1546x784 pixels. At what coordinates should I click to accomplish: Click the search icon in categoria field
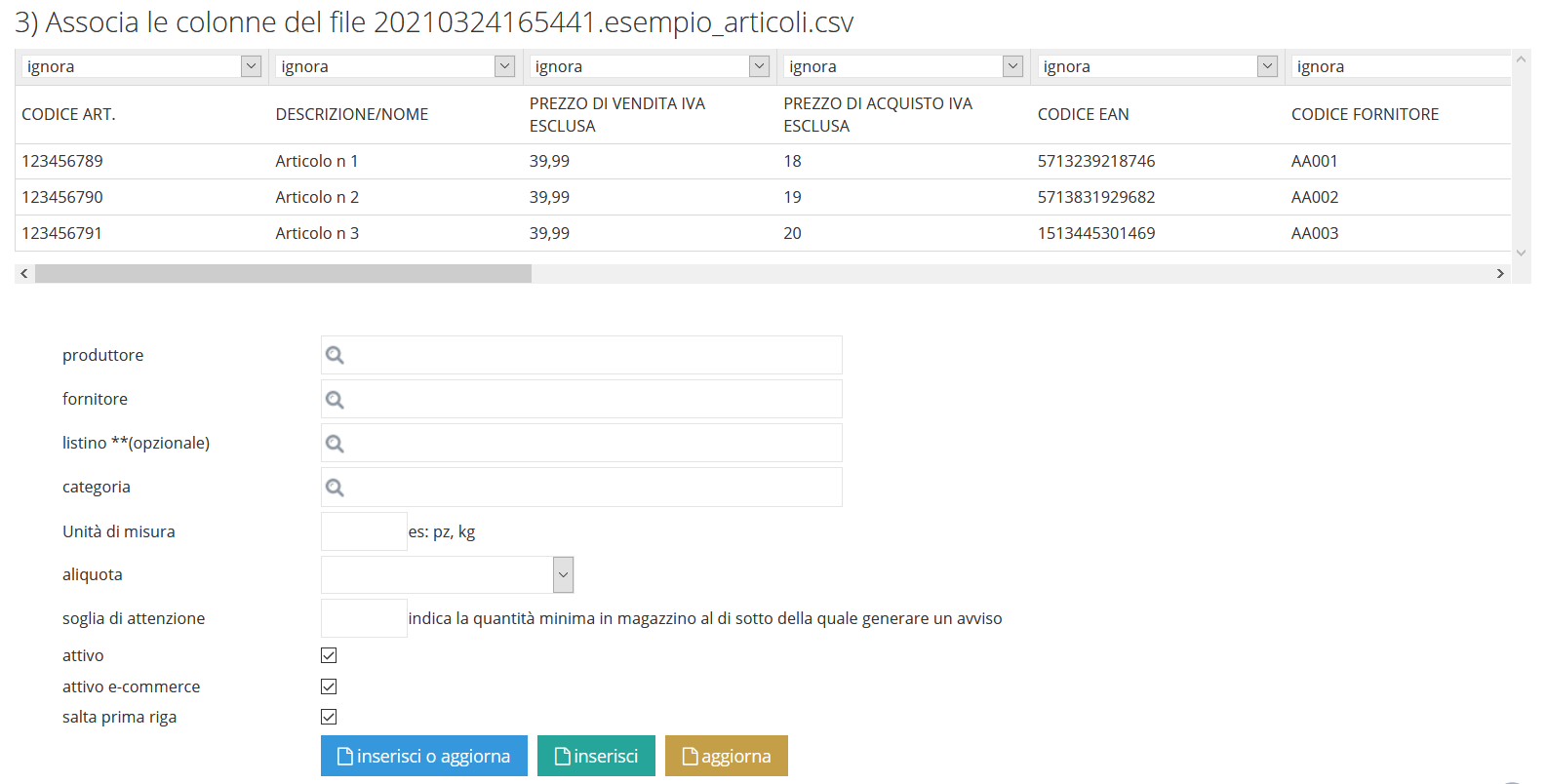pyautogui.click(x=335, y=488)
